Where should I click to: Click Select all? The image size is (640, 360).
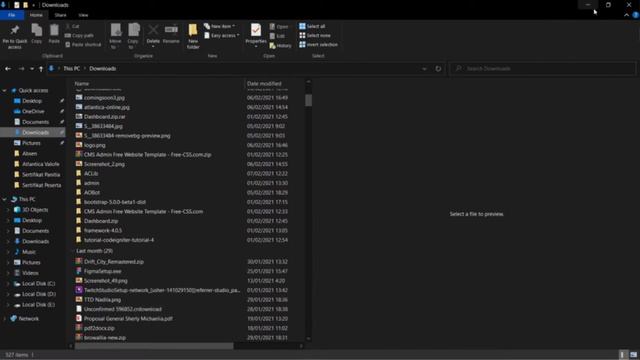[312, 26]
